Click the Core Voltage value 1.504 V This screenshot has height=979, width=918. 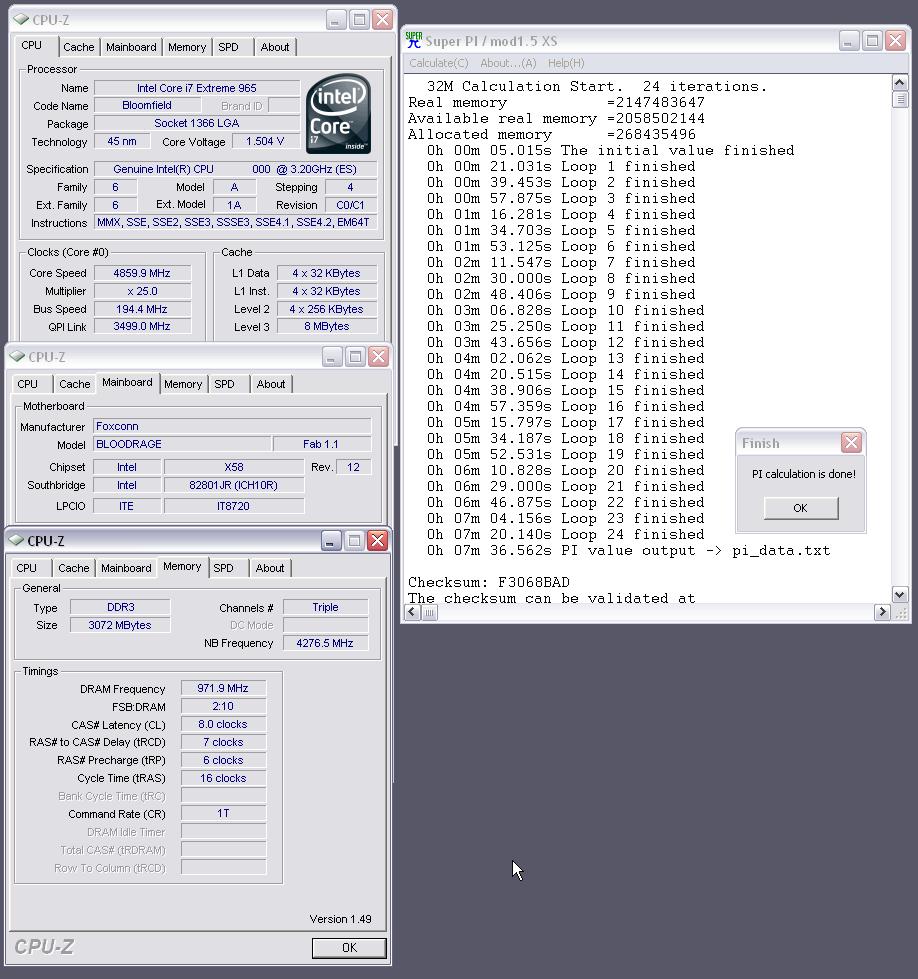click(265, 142)
